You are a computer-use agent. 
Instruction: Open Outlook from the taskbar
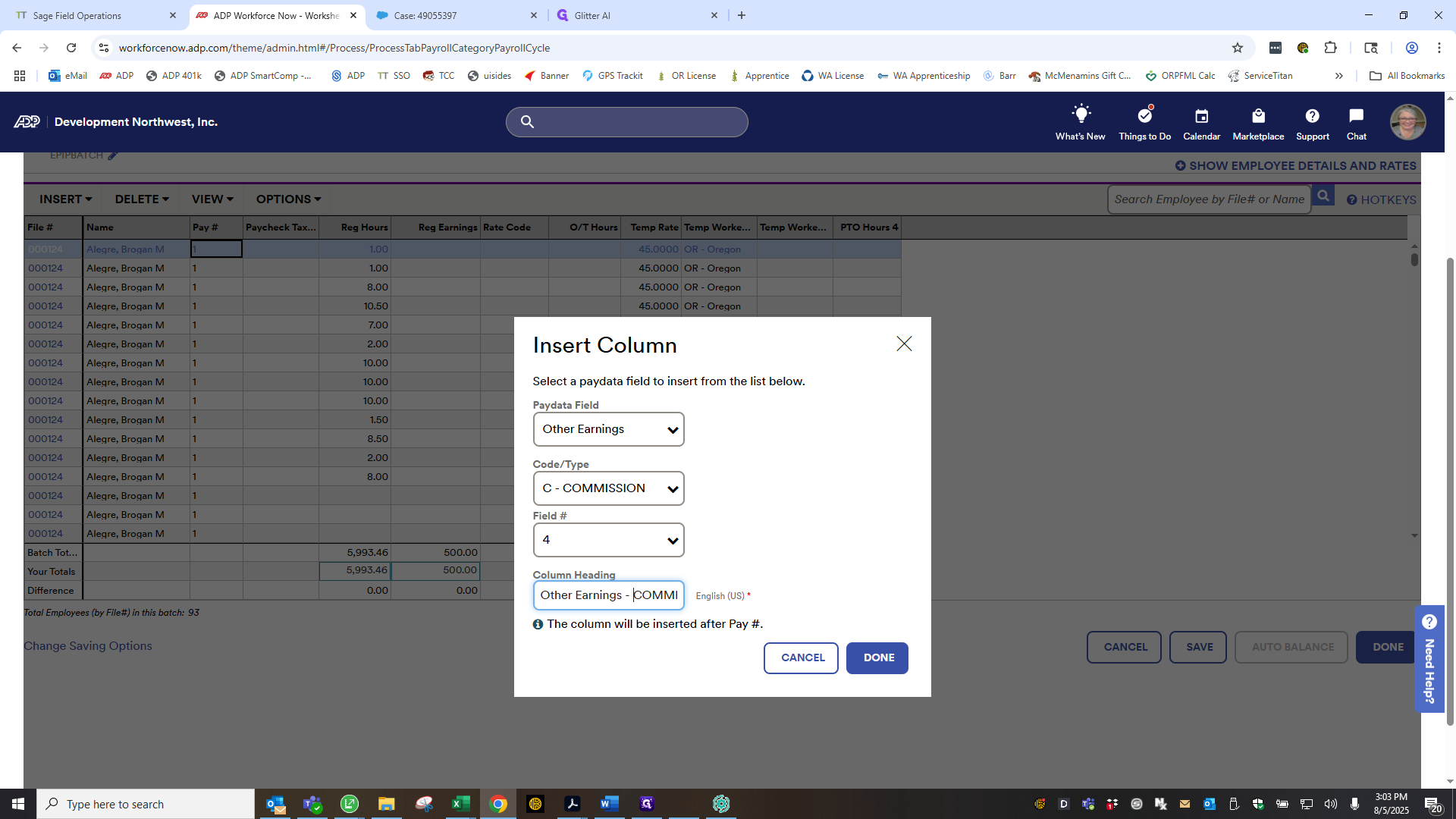click(276, 804)
